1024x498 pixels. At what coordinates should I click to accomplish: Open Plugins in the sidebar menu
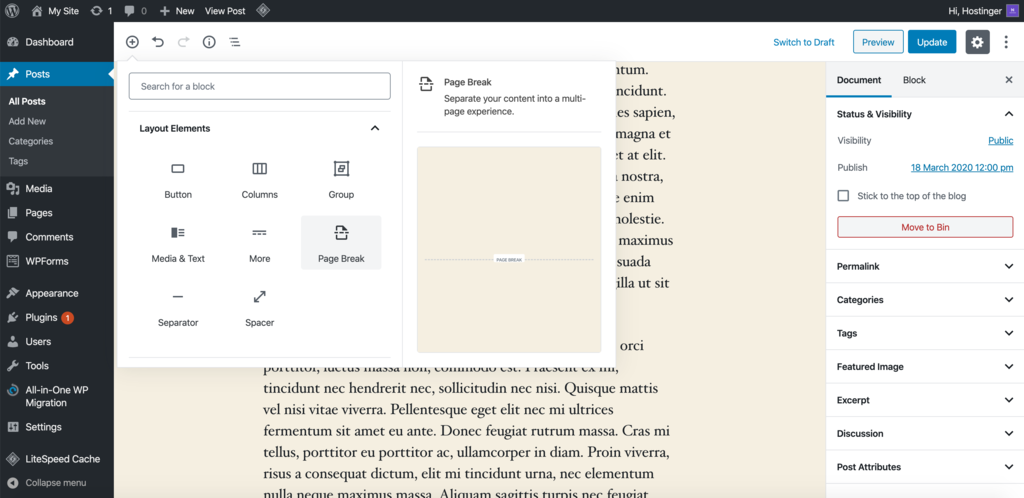[x=41, y=317]
